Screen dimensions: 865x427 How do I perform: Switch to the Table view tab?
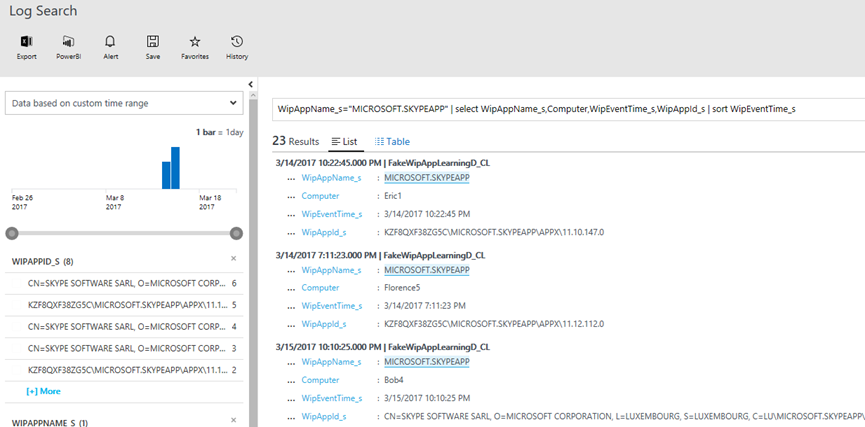392,142
